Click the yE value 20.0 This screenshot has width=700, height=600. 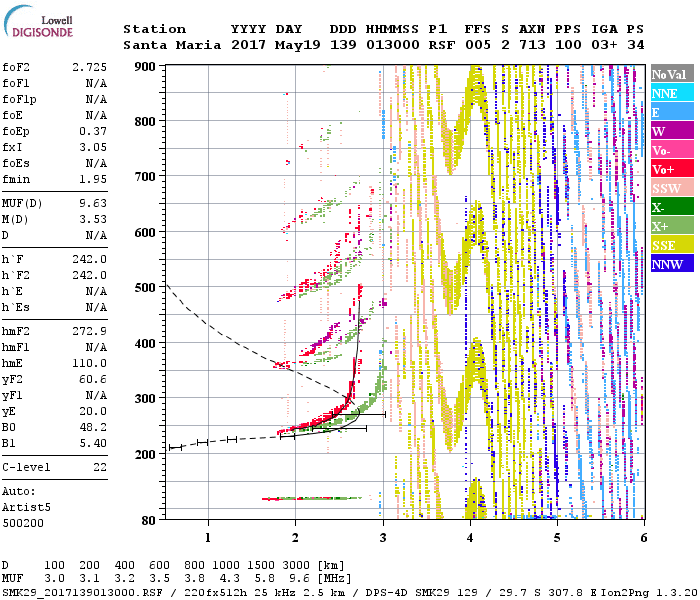tap(93, 412)
